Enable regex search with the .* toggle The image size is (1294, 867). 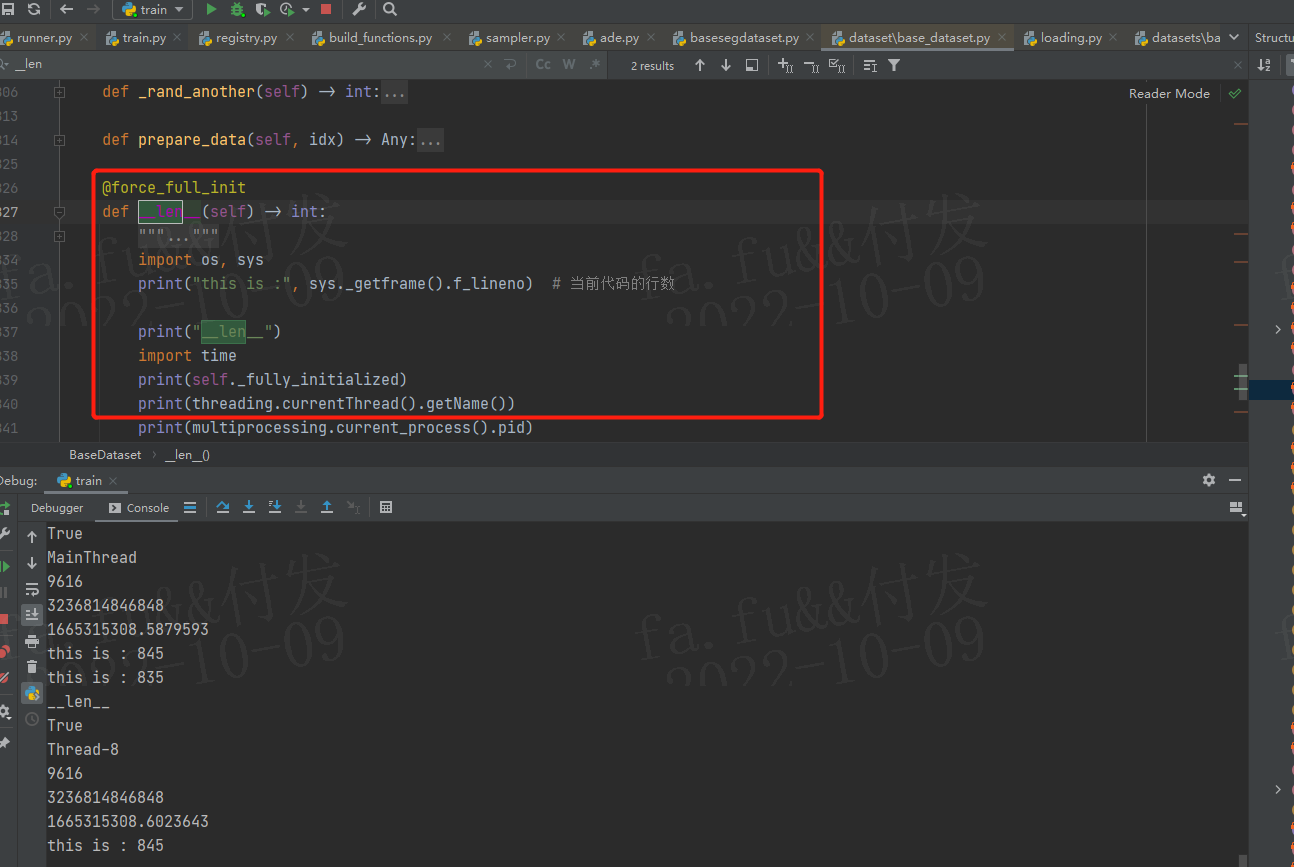pyautogui.click(x=594, y=63)
